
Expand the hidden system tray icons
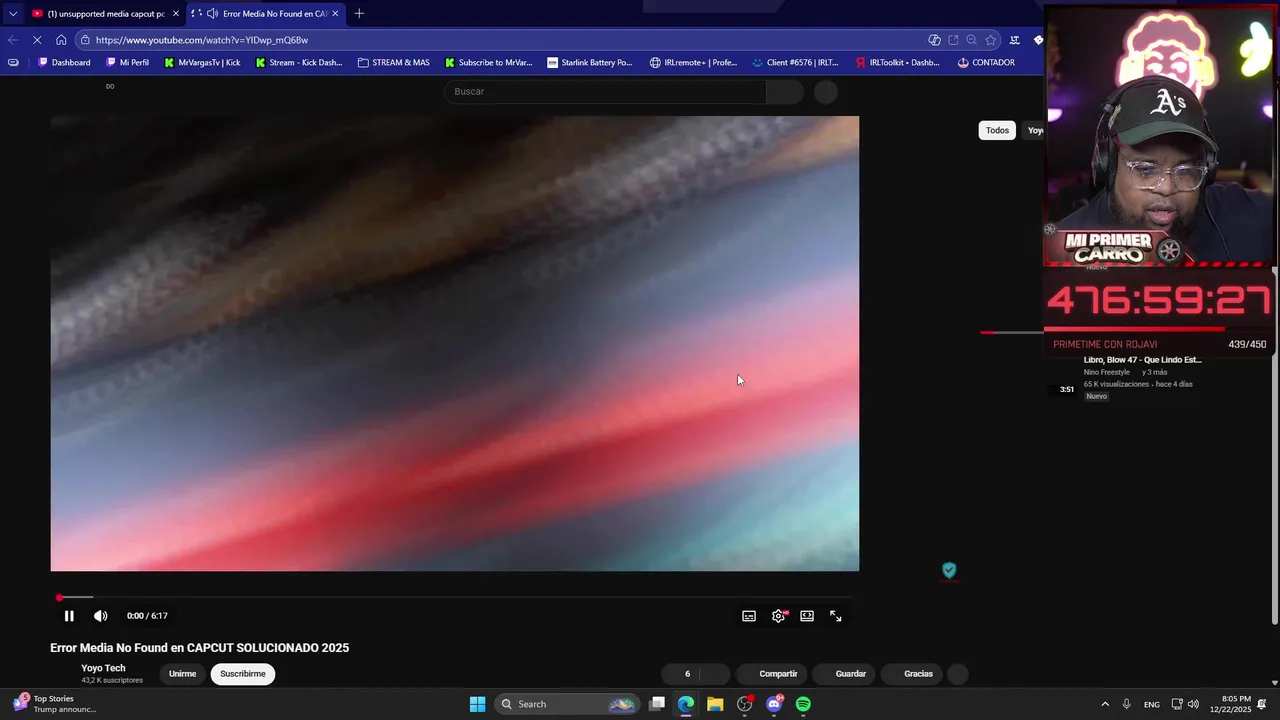[1105, 704]
